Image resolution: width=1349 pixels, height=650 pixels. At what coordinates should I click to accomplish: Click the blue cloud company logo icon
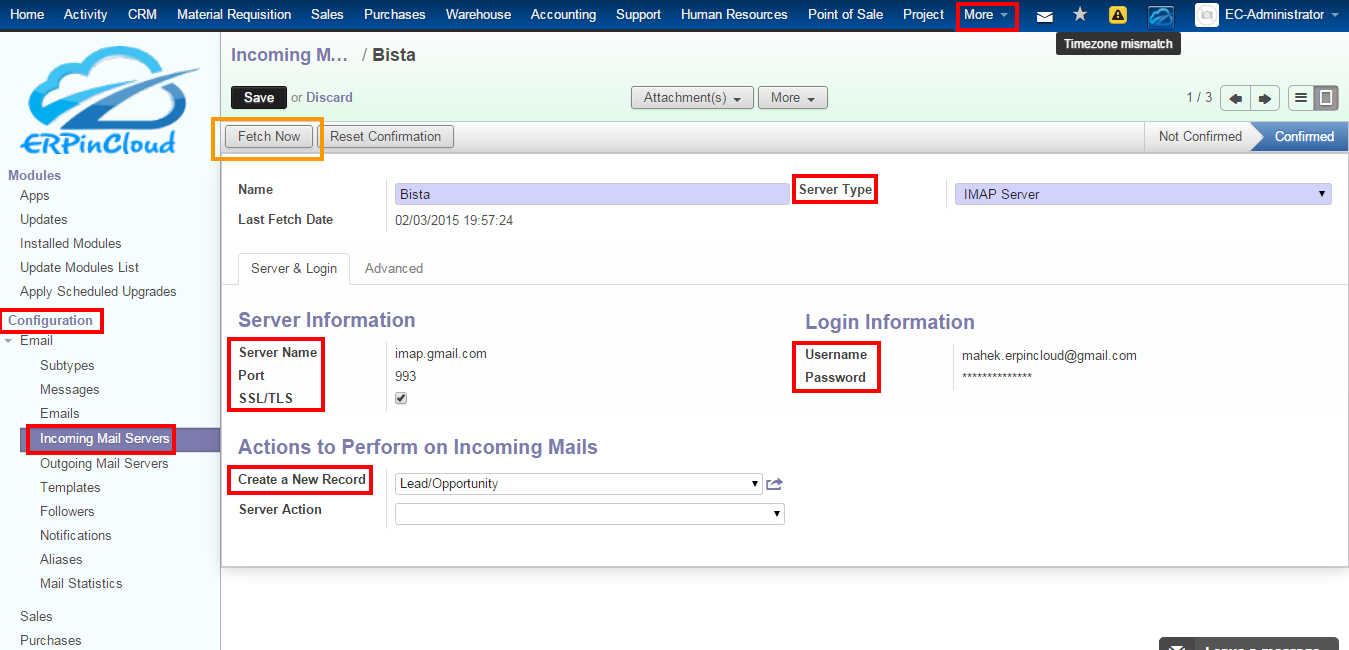[1161, 15]
